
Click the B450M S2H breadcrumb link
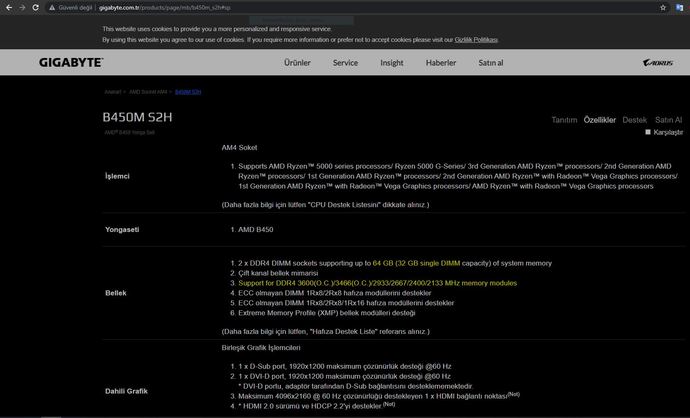[x=188, y=92]
